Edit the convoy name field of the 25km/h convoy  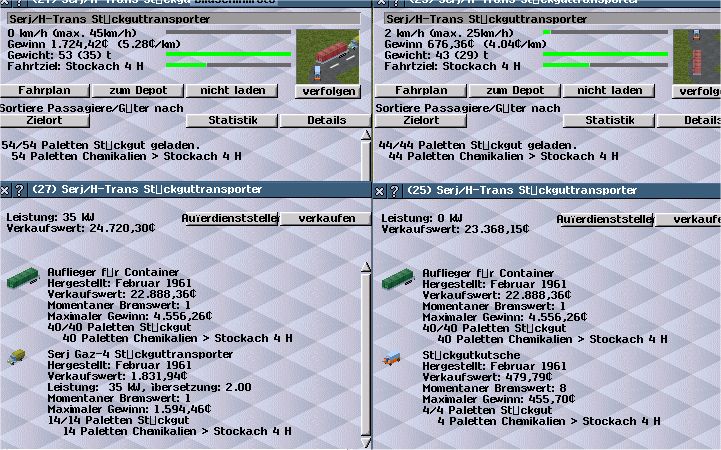pyautogui.click(x=552, y=19)
